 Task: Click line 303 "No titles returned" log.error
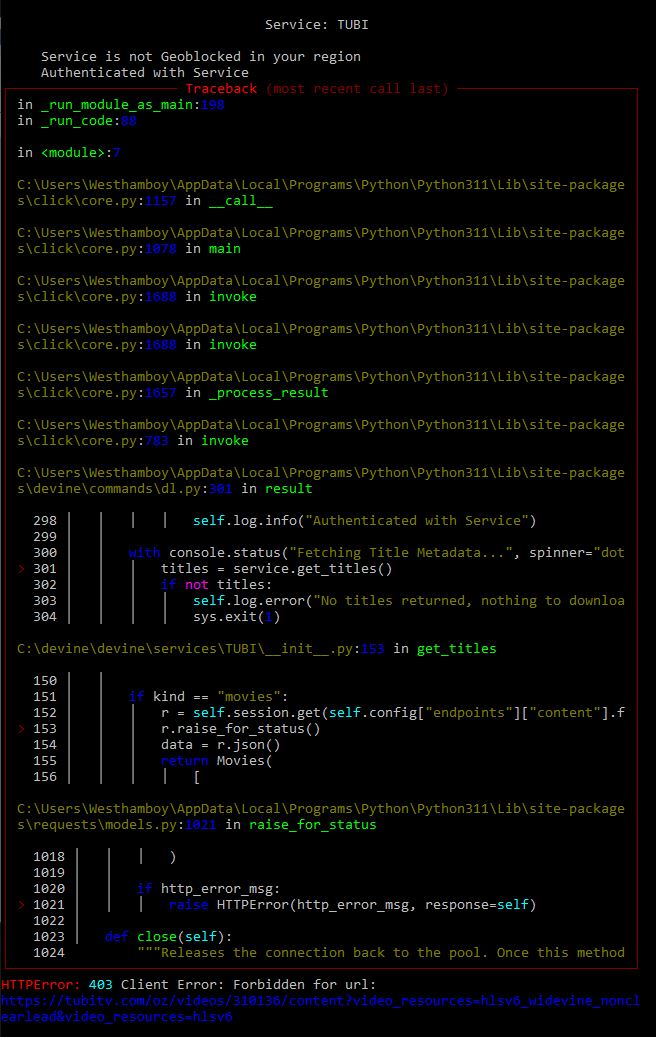point(409,601)
